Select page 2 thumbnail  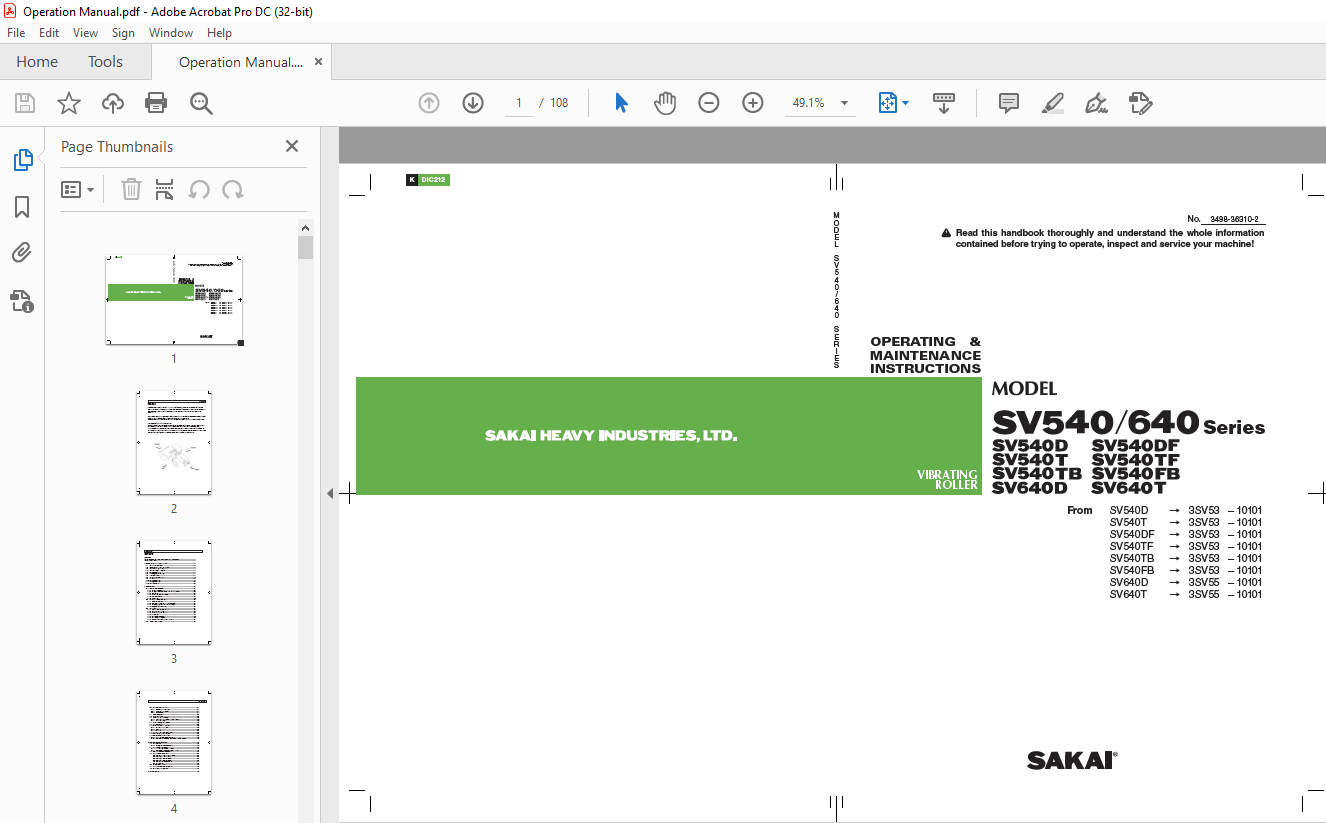(174, 443)
